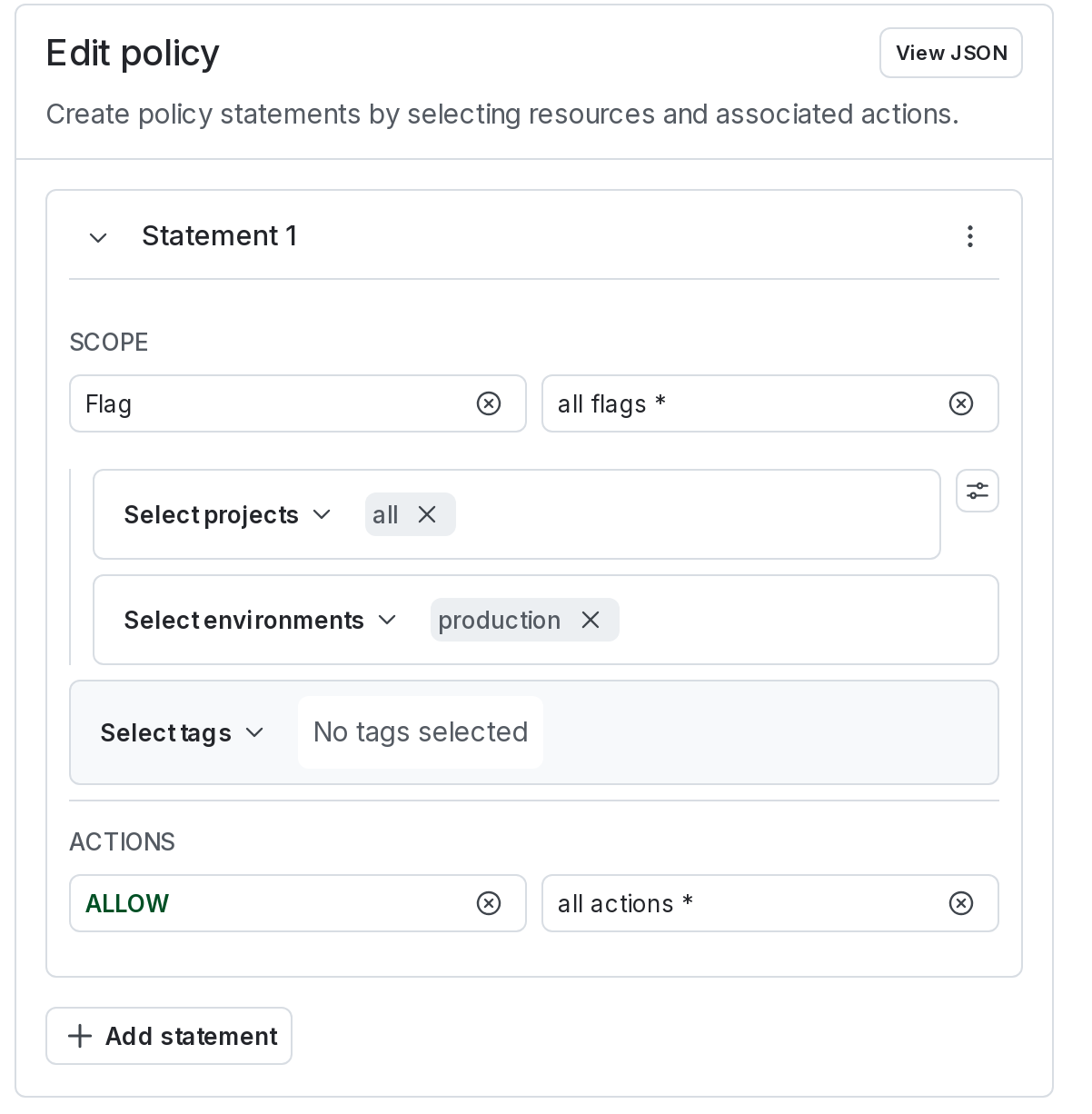Viewport: 1092px width, 1114px height.
Task: Open the advanced scope filter icon
Action: pyautogui.click(x=978, y=491)
